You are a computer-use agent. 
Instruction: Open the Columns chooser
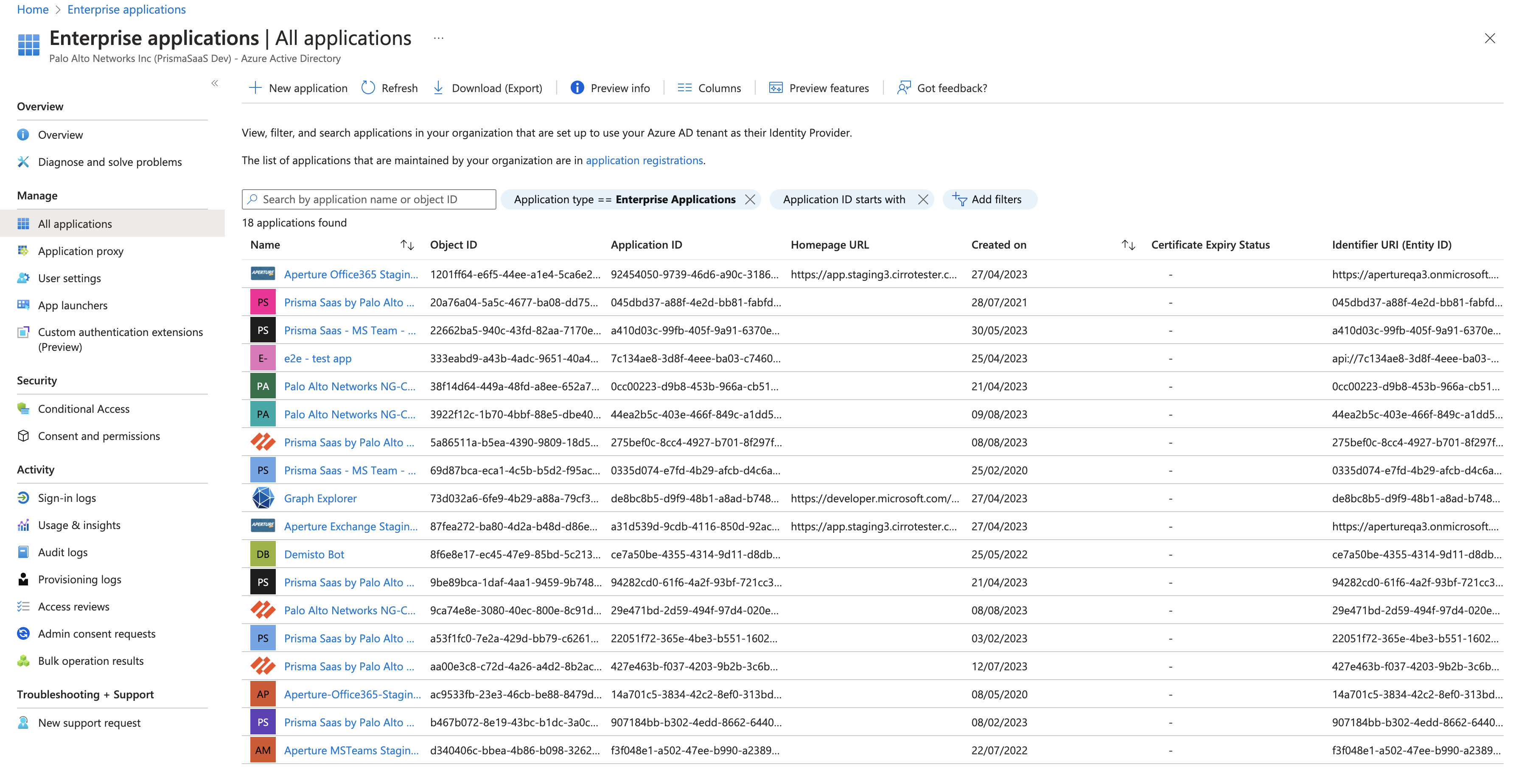click(709, 88)
